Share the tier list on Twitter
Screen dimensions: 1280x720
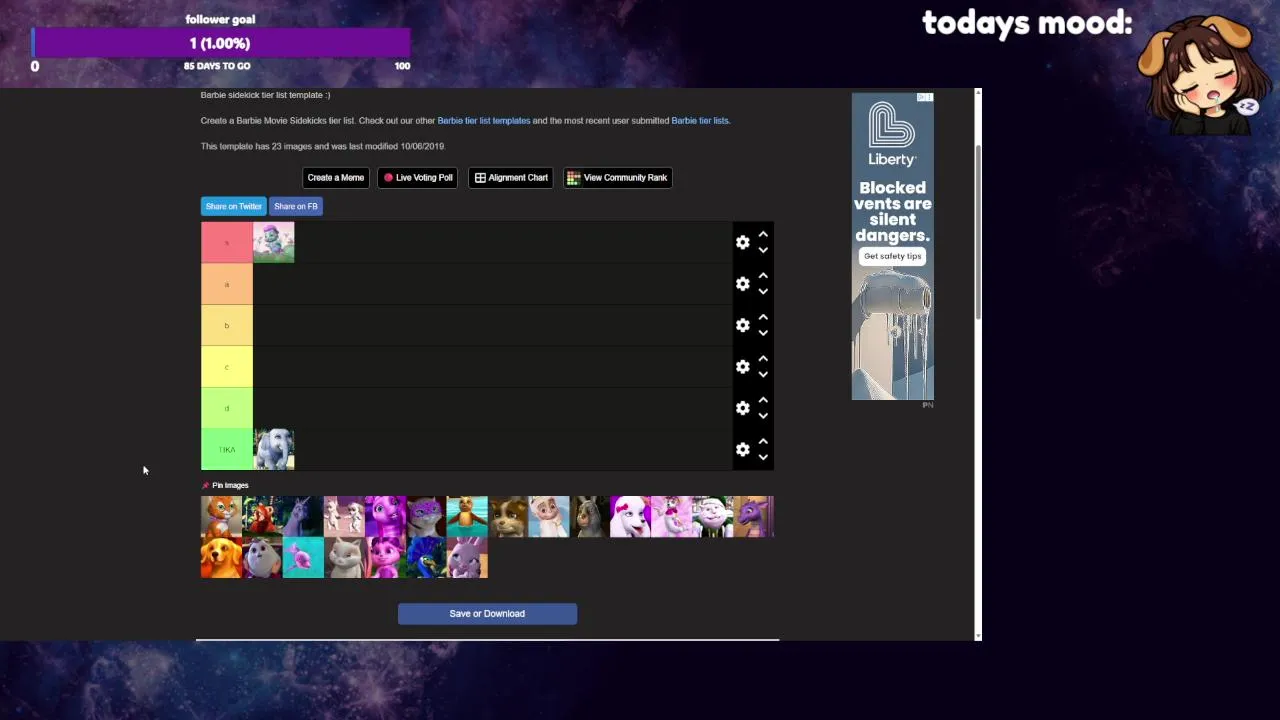click(234, 206)
